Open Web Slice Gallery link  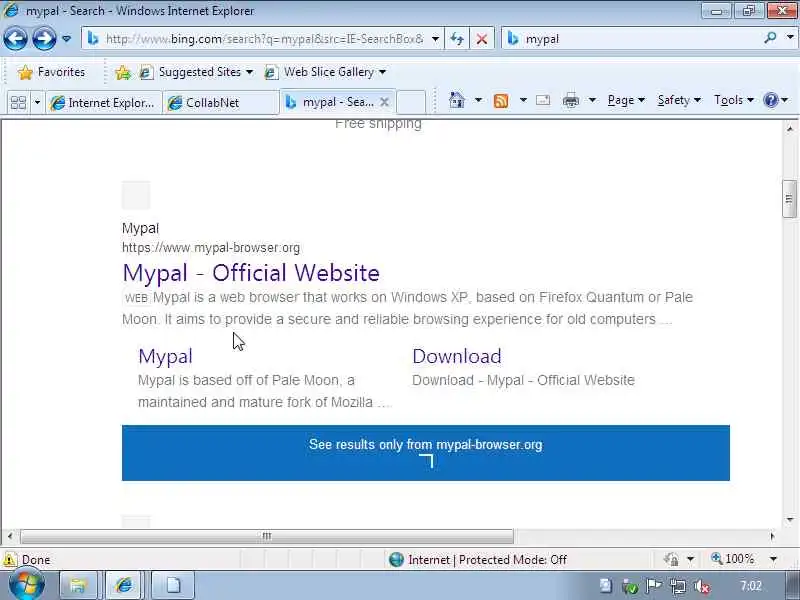click(x=325, y=72)
